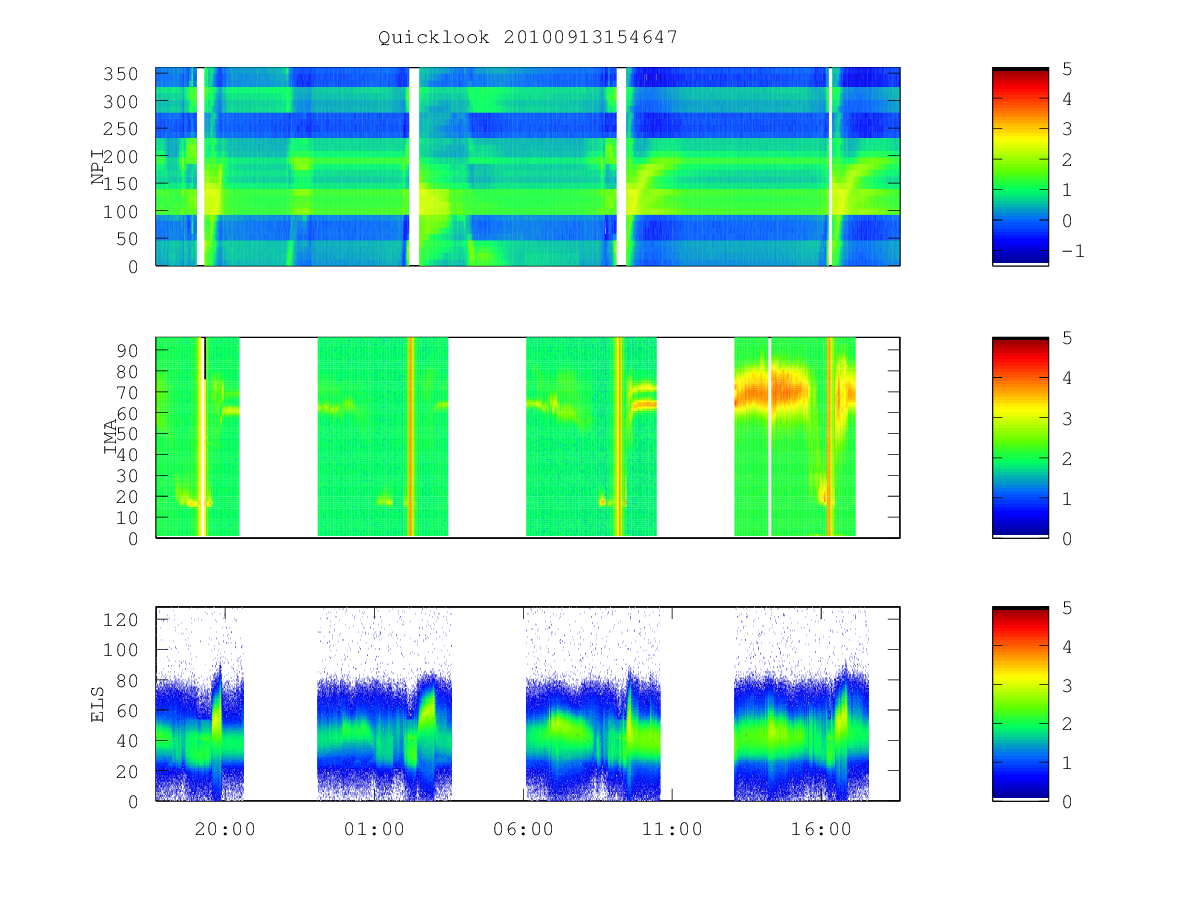
Task: Select the IMA panel color scale bar
Action: 1020,437
